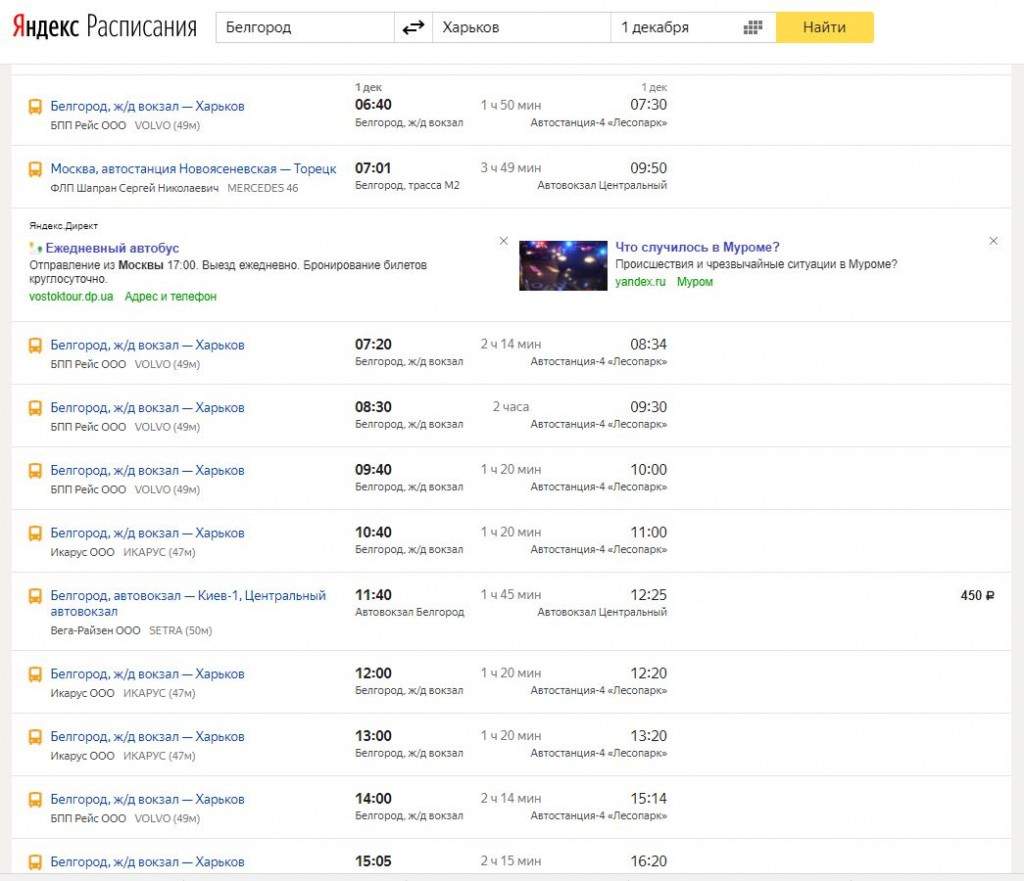Click the Харьков destination input field
This screenshot has width=1024, height=881.
(520, 28)
